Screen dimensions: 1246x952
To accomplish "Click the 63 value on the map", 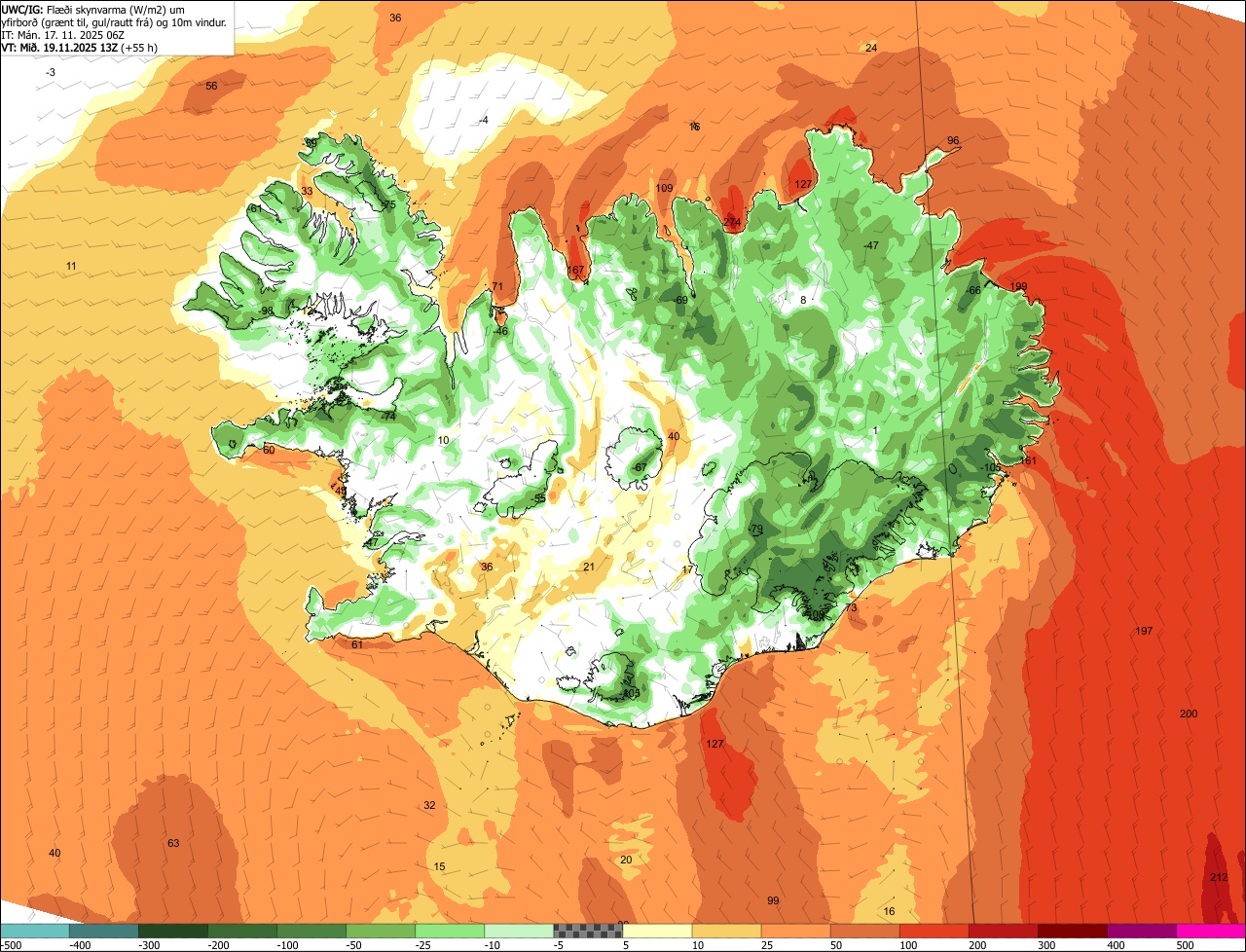I will 173,843.
